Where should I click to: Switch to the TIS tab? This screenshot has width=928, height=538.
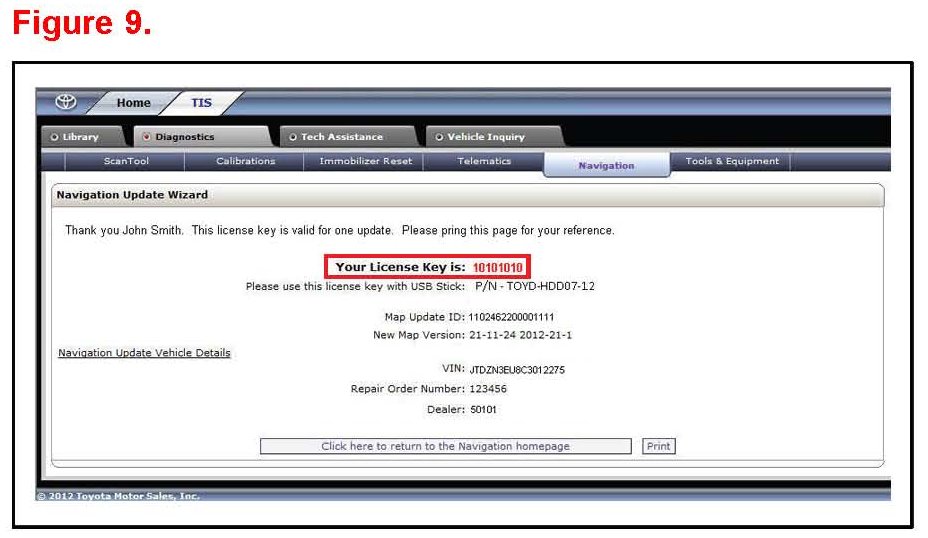pyautogui.click(x=201, y=103)
